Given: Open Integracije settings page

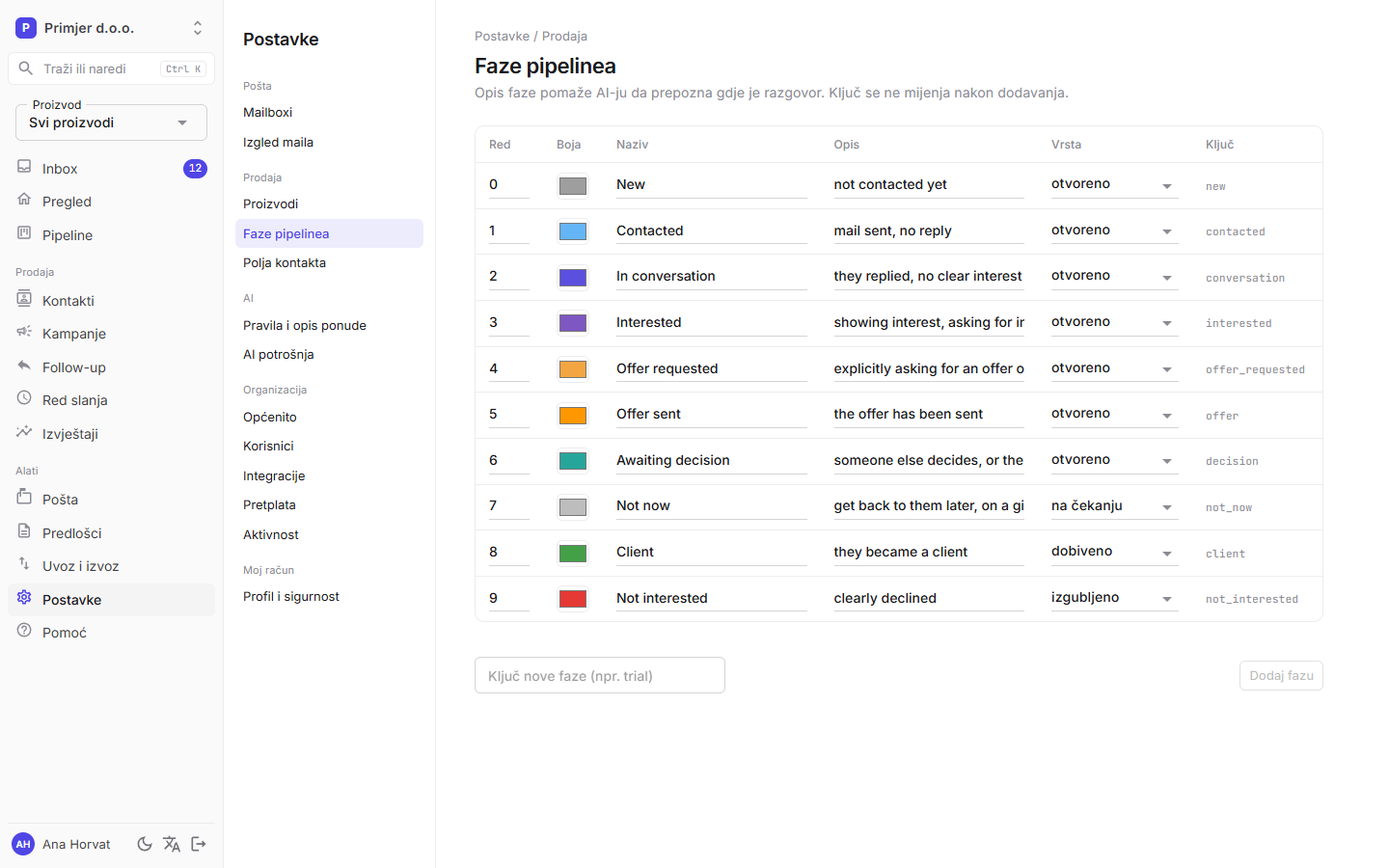Looking at the screenshot, I should click(x=329, y=476).
